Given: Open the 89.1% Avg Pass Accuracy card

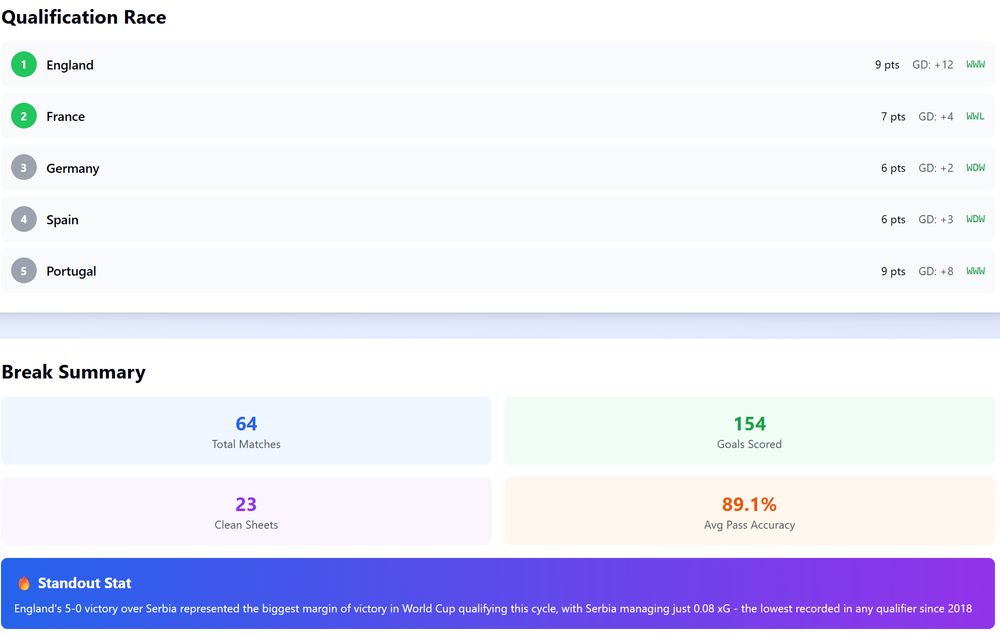Looking at the screenshot, I should pyautogui.click(x=749, y=511).
